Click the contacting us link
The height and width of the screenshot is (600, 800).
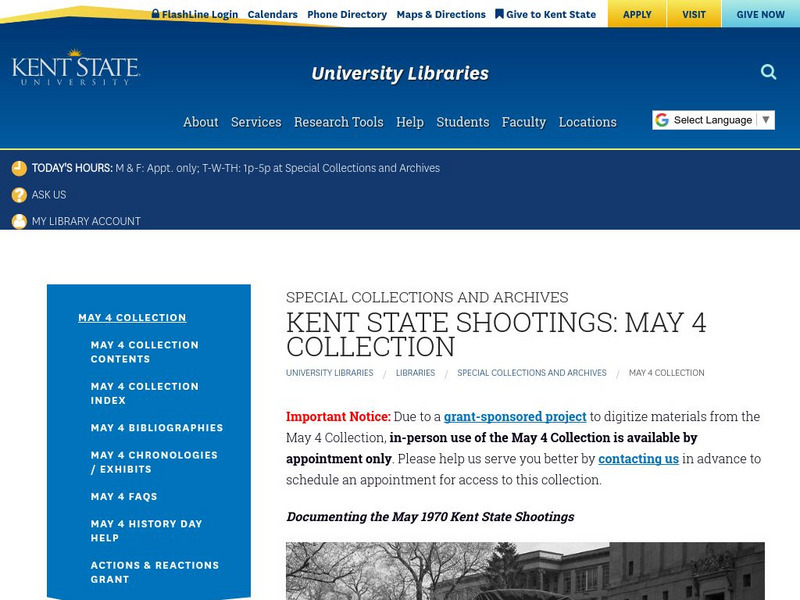click(638, 458)
